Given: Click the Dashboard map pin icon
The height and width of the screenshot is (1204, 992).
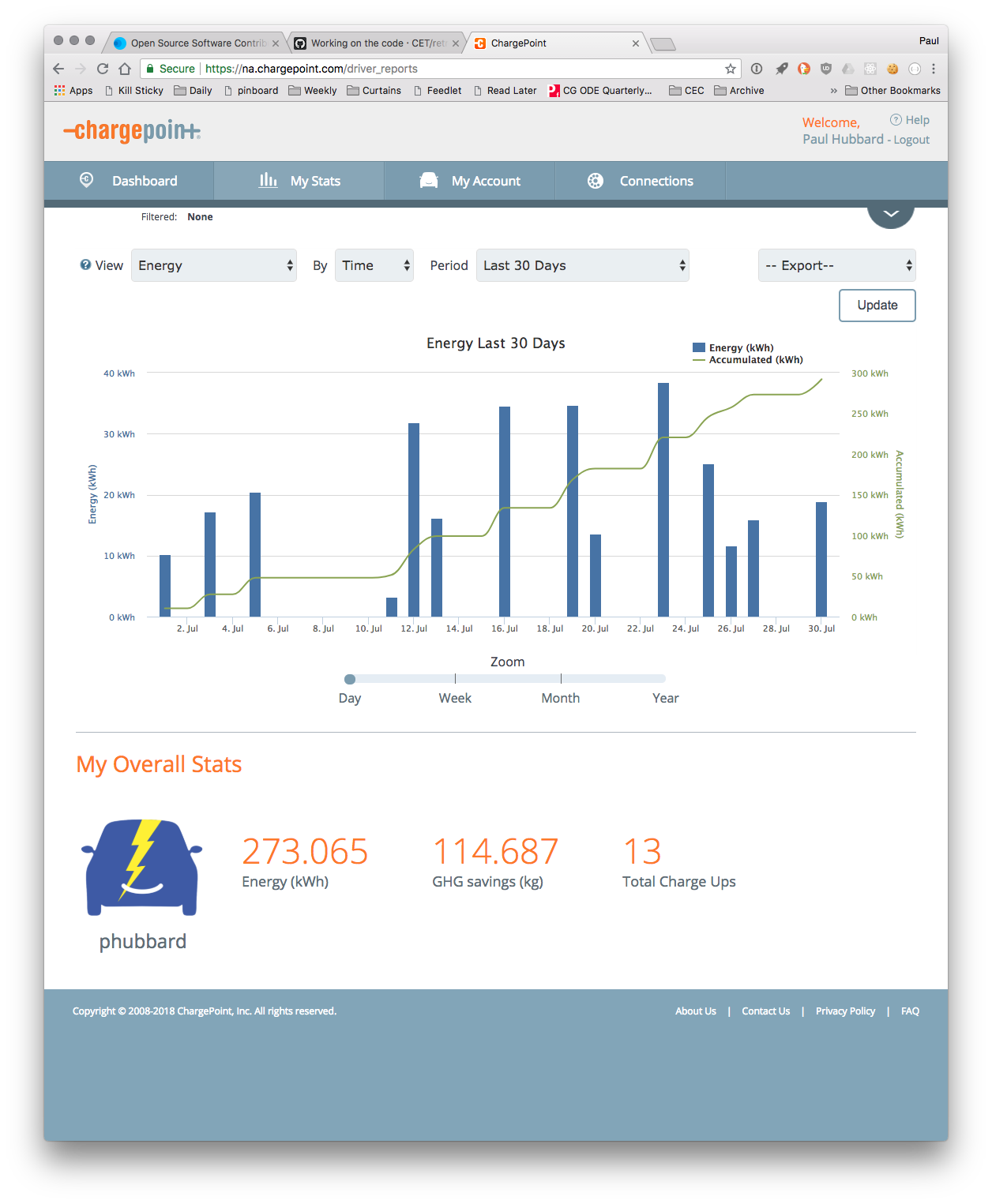Looking at the screenshot, I should click(x=87, y=180).
